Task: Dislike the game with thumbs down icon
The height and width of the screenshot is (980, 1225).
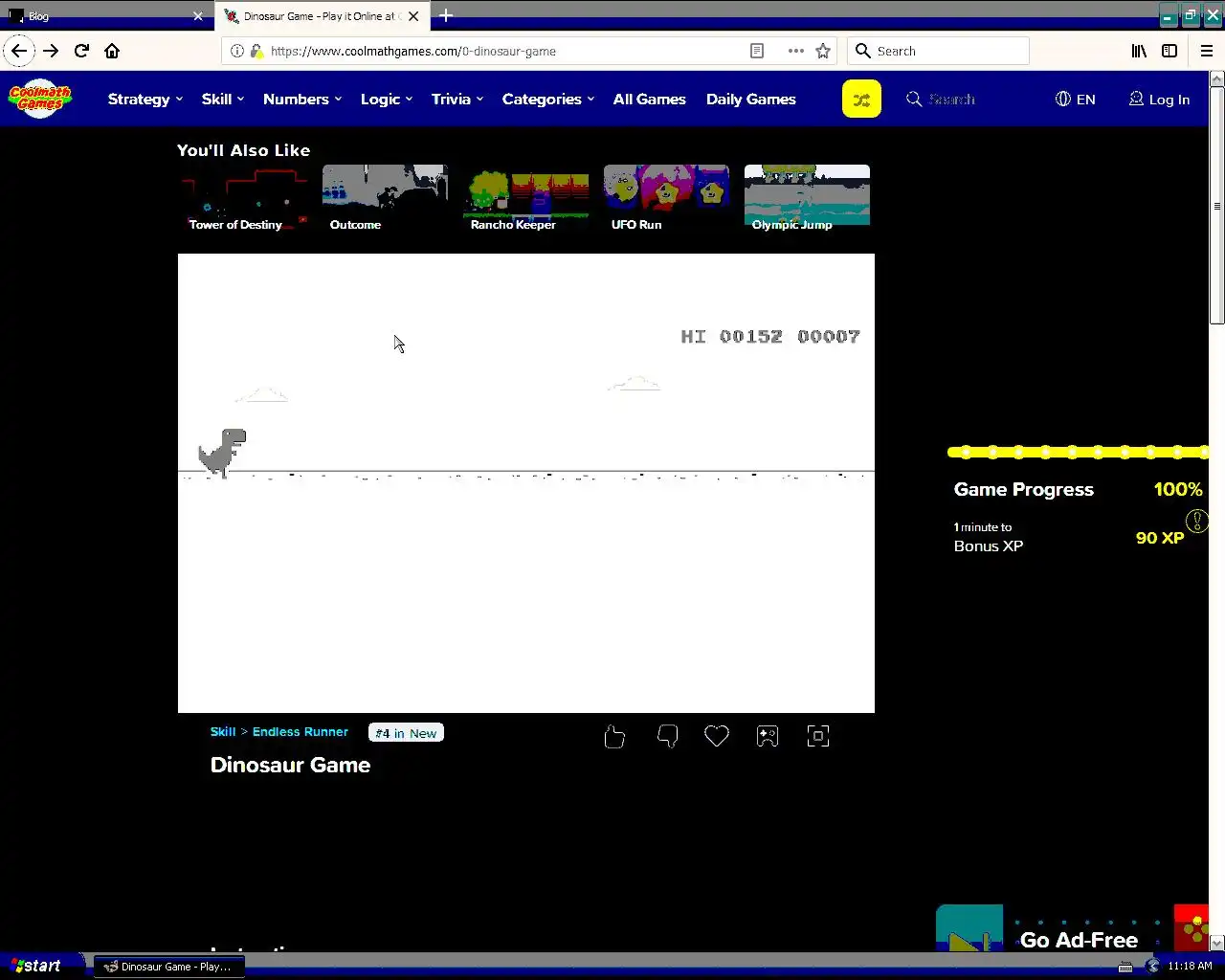Action: point(667,736)
